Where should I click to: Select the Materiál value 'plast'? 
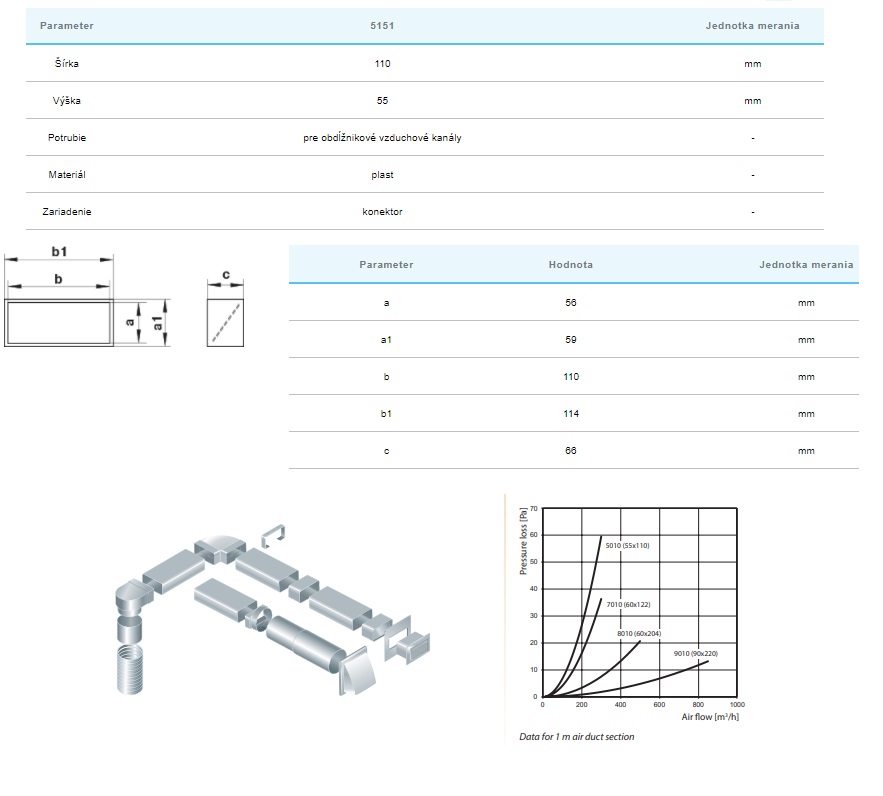(x=381, y=174)
